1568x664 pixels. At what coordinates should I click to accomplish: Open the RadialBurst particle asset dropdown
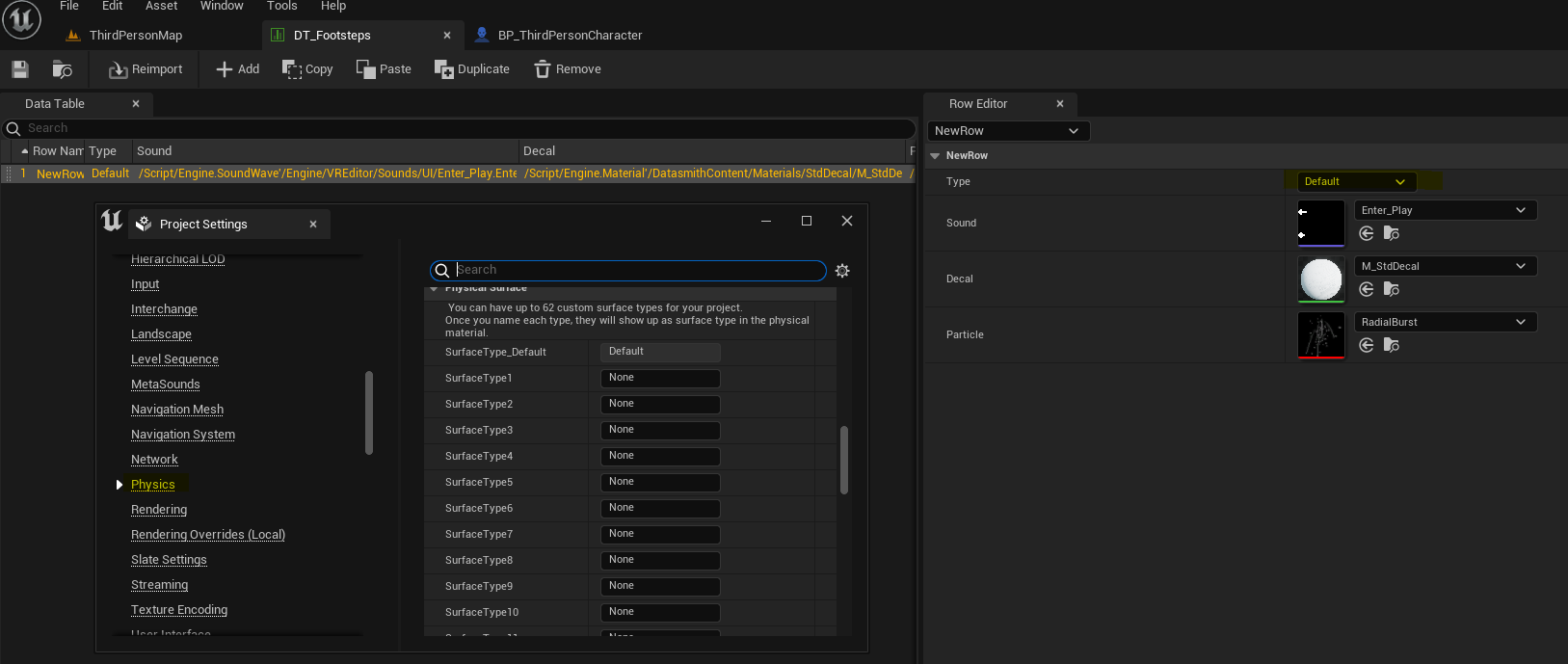pos(1444,322)
